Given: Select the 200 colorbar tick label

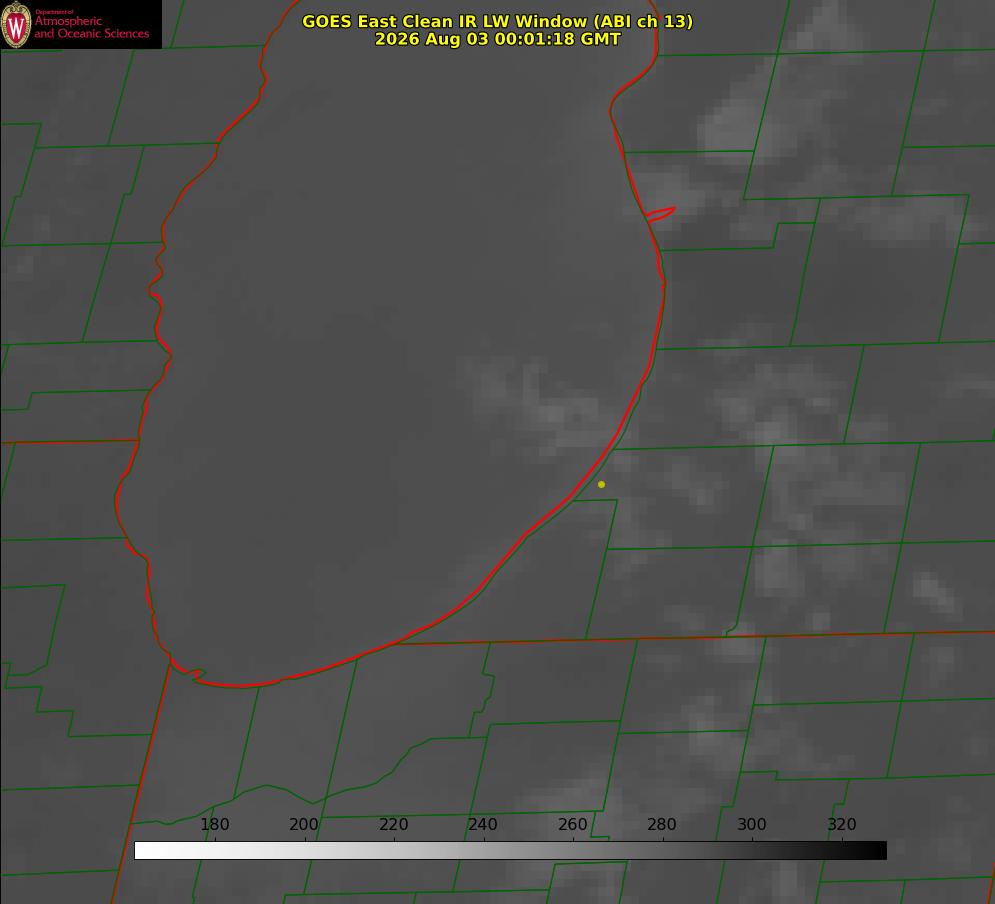Looking at the screenshot, I should (x=304, y=824).
